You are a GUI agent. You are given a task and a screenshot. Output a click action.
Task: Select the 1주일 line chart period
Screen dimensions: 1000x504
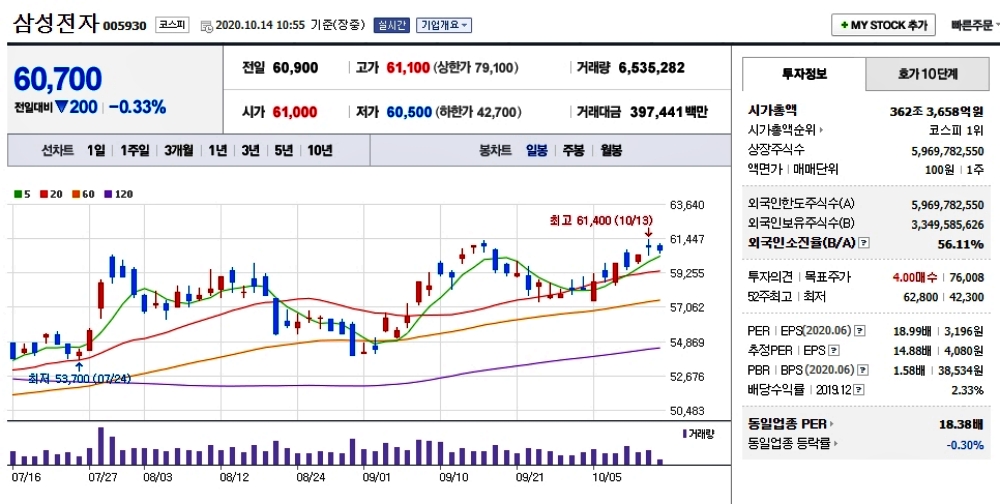tap(135, 151)
